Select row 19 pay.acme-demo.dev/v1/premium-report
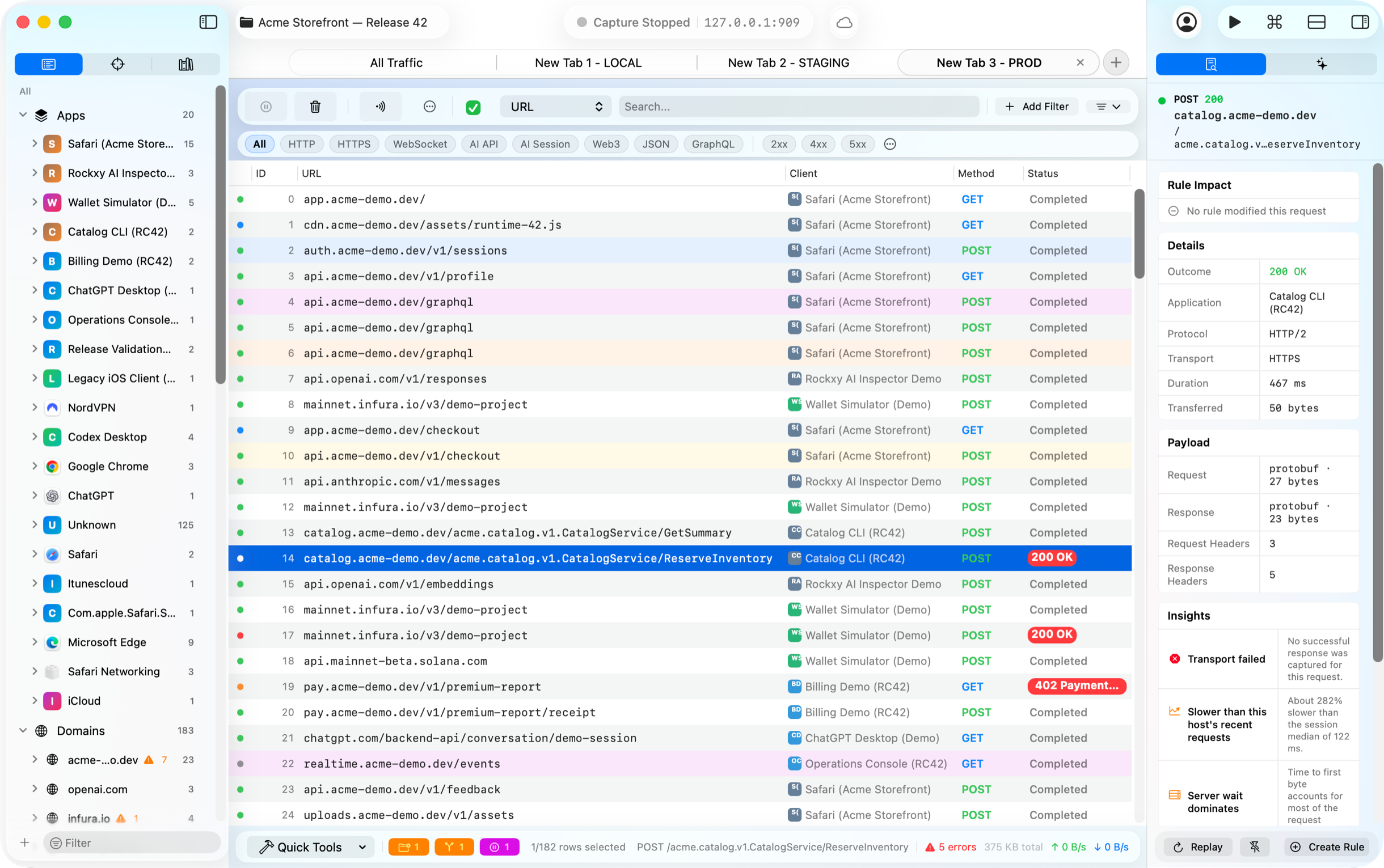This screenshot has width=1384, height=868. [680, 687]
